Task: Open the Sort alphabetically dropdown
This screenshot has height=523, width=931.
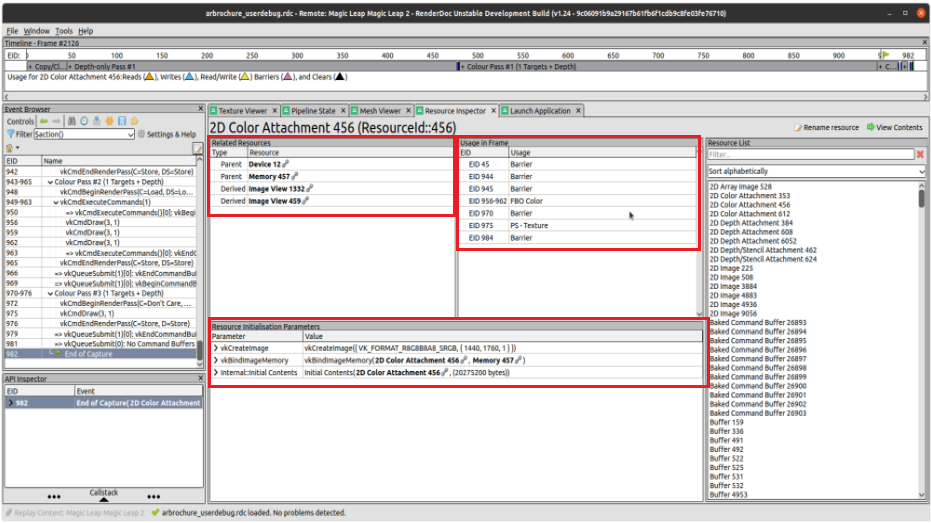Action: (816, 172)
